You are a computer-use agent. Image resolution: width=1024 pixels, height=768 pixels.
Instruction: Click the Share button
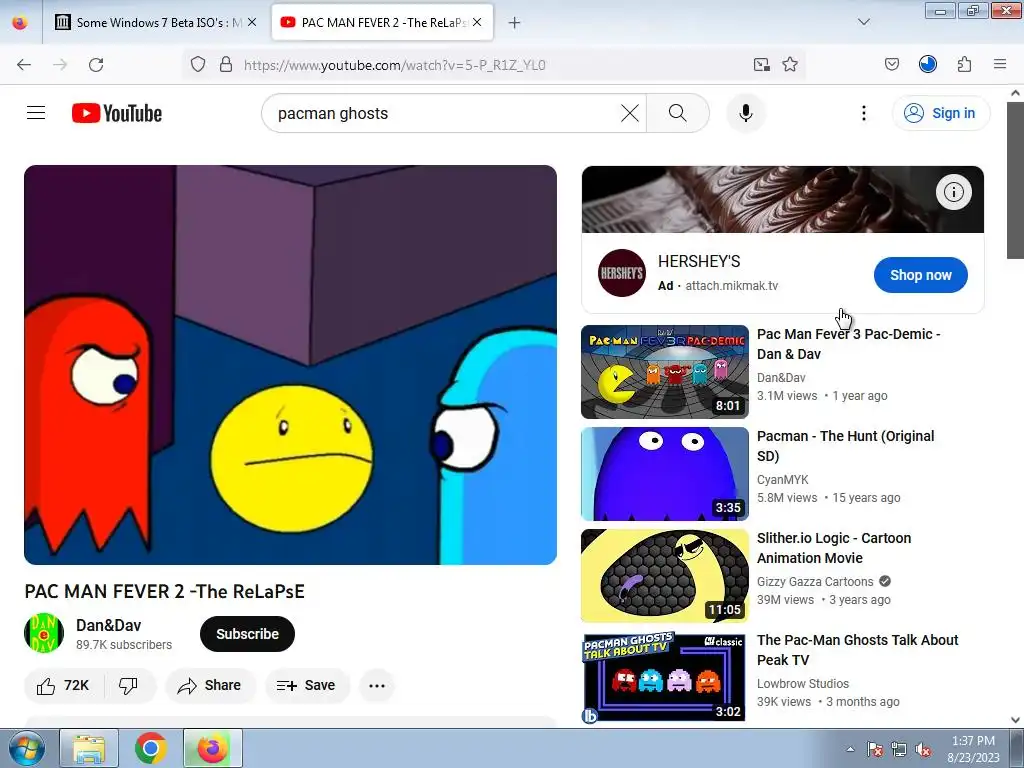click(210, 685)
